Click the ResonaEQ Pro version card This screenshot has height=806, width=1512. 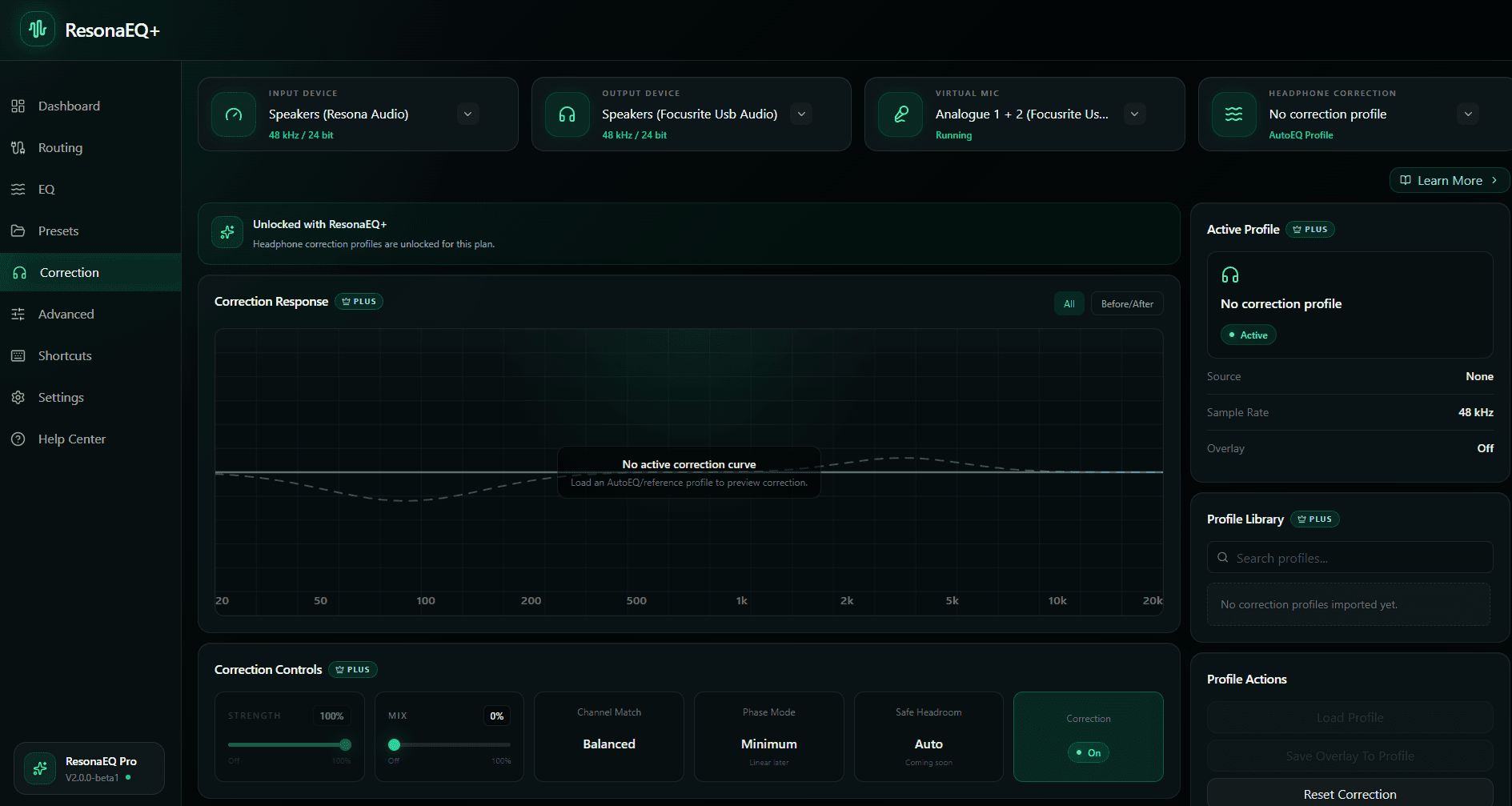point(89,768)
